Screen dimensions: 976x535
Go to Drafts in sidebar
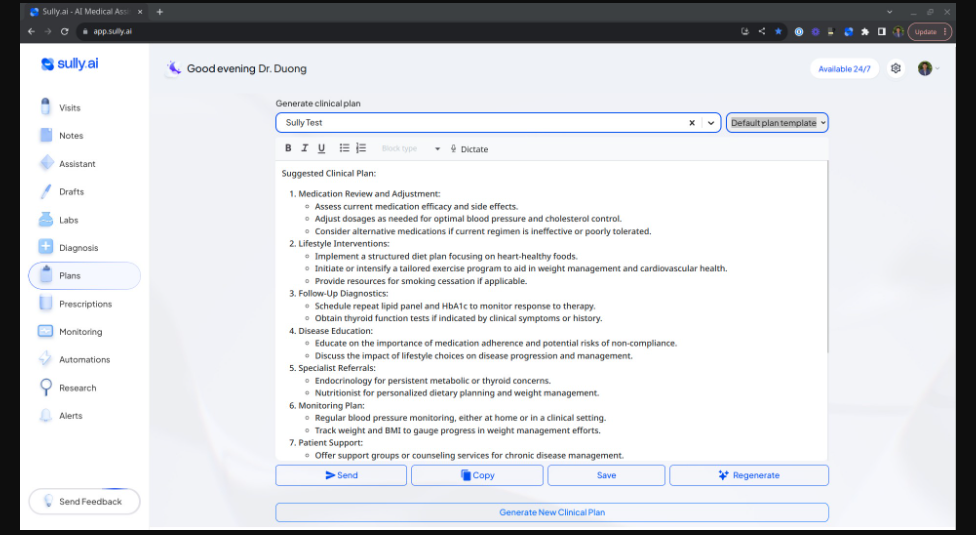click(x=71, y=192)
